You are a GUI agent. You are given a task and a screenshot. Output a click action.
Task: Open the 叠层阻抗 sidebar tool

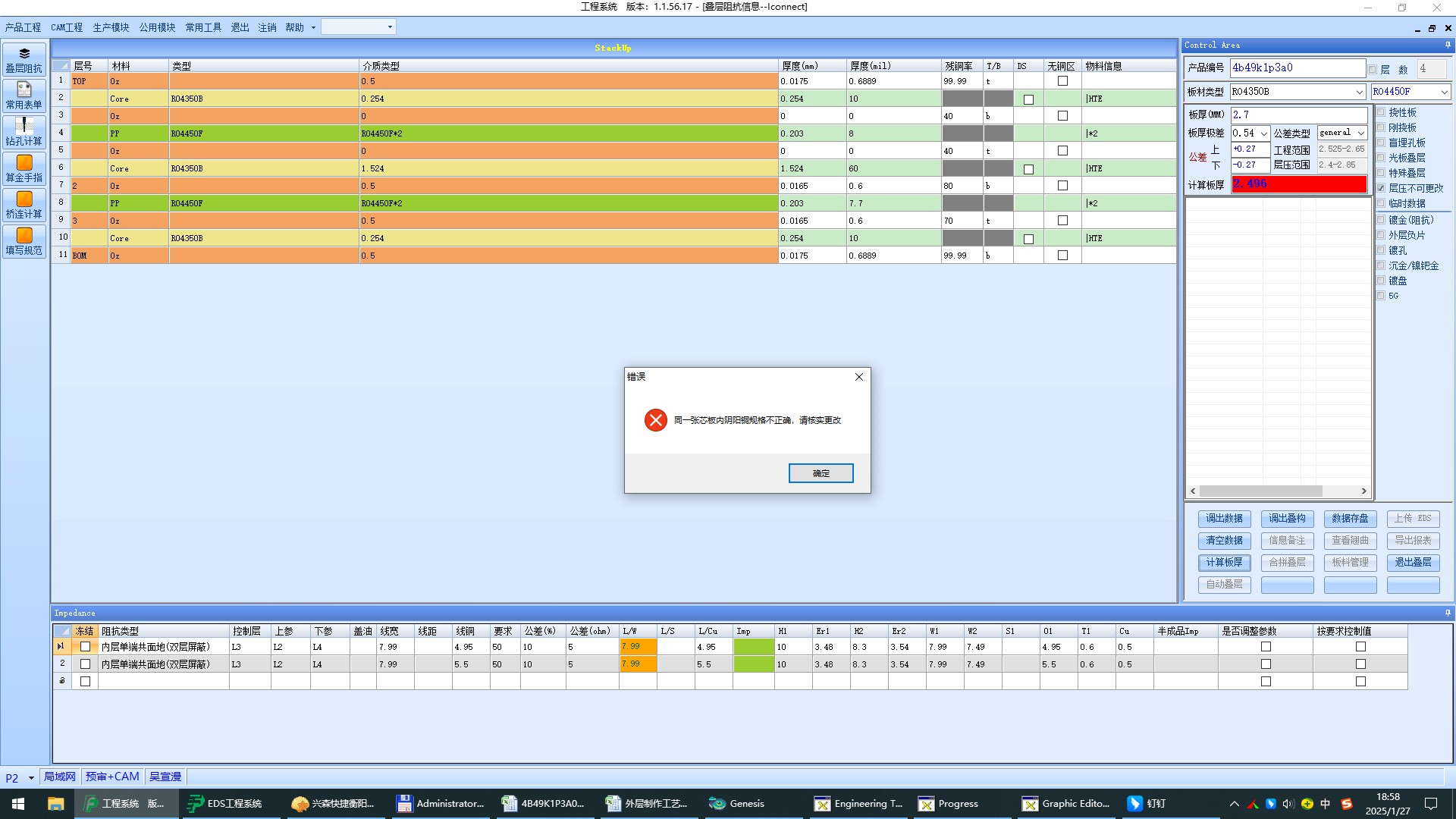point(24,59)
